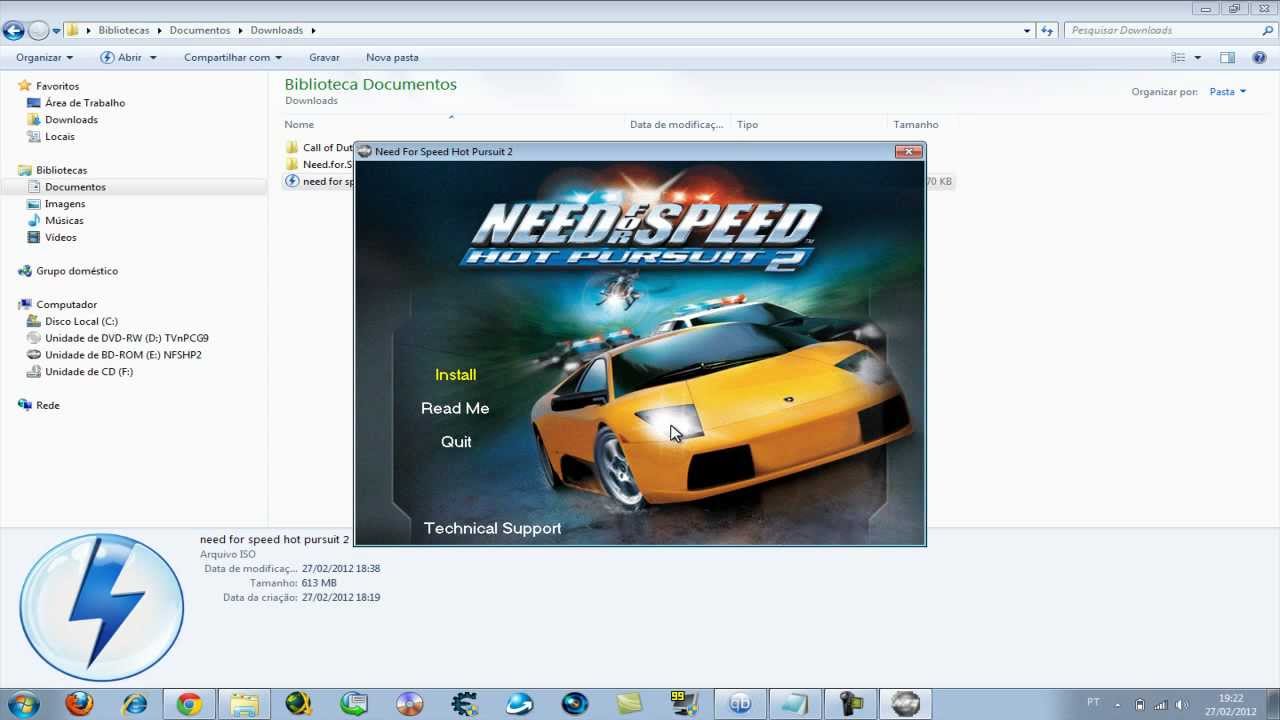Screen dimensions: 1280x720
Task: Close the Need For Speed Hot Pursuit 2 window
Action: pyautogui.click(x=908, y=151)
